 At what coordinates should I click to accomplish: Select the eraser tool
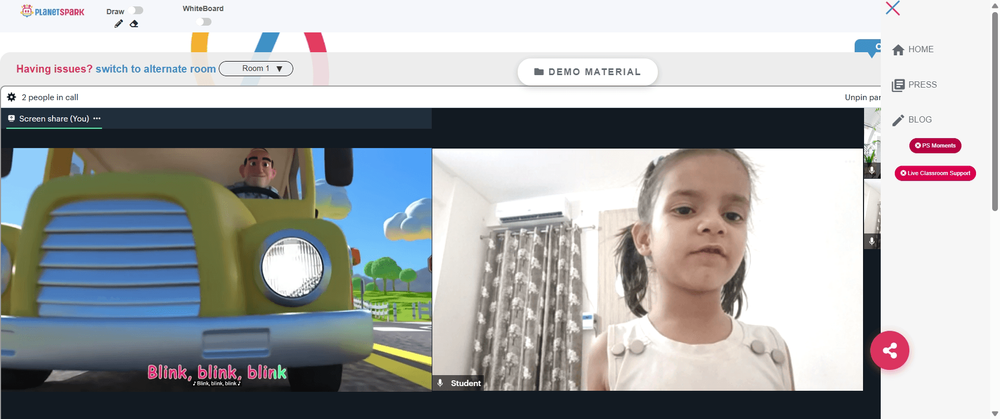coord(134,24)
